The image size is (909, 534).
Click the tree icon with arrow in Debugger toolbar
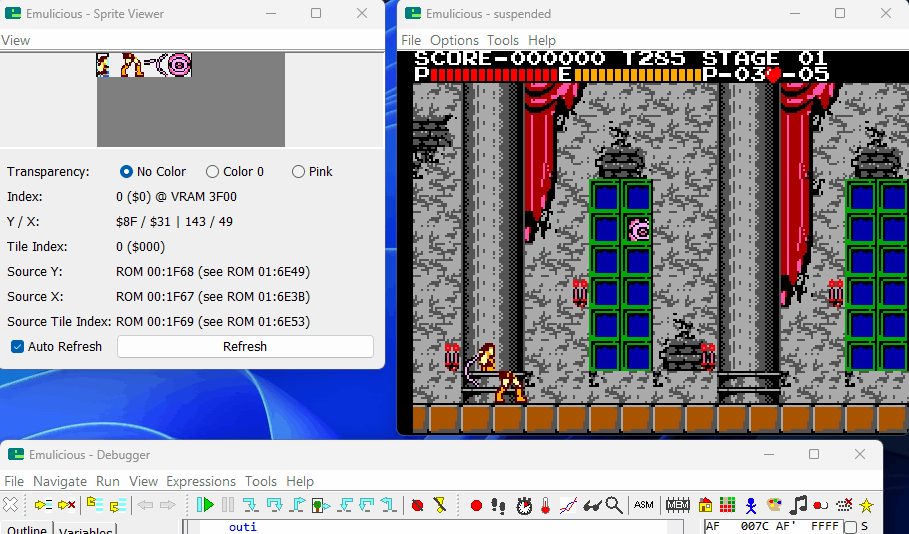(321, 505)
